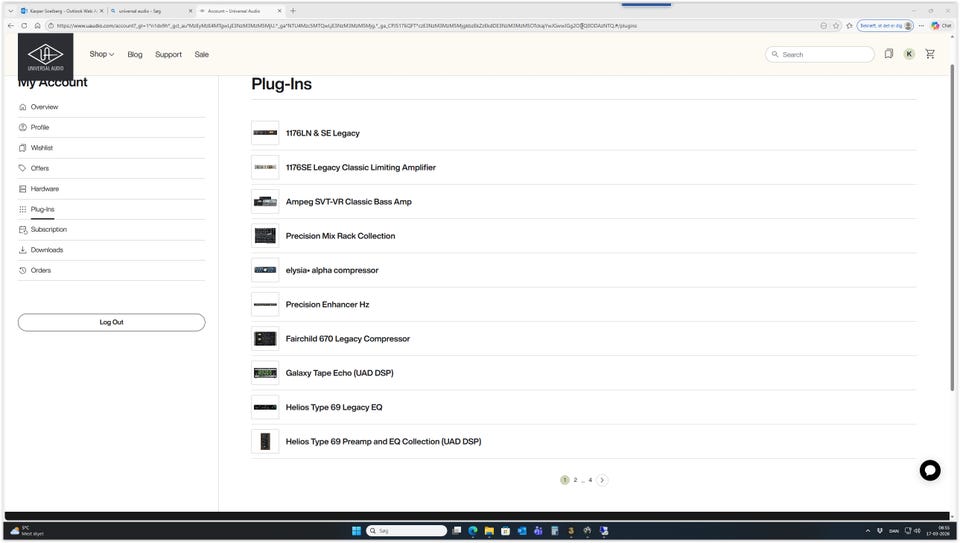
Task: Open Fairchild 670 Legacy Compressor thumbnail
Action: pos(265,339)
